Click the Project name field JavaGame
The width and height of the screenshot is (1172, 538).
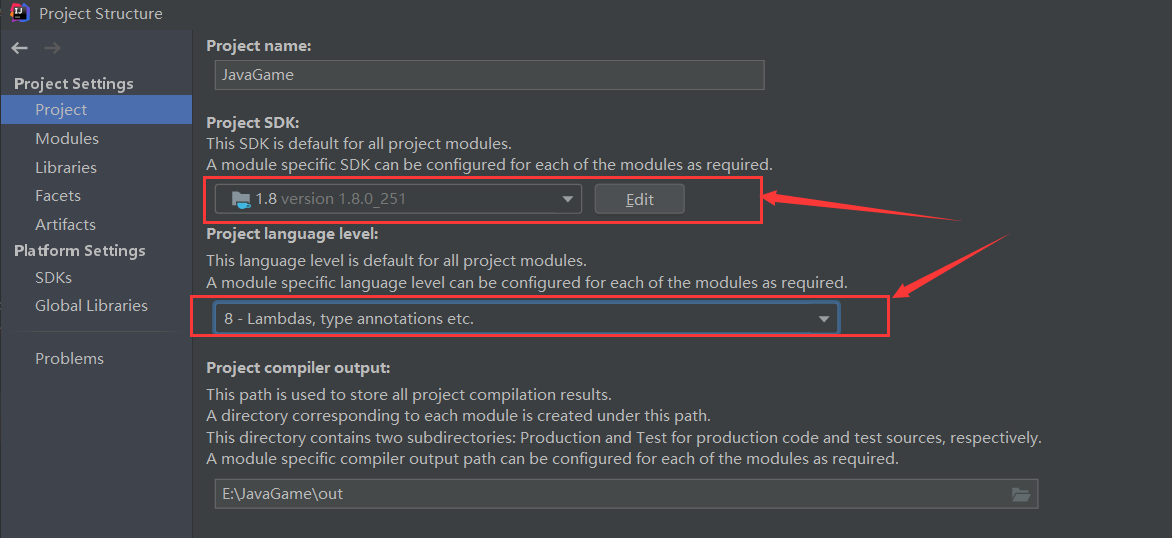point(490,75)
